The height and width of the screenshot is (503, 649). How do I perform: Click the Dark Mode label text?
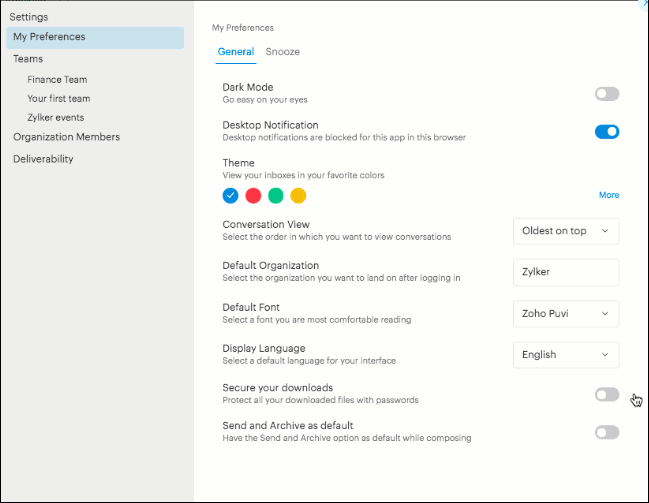click(248, 87)
